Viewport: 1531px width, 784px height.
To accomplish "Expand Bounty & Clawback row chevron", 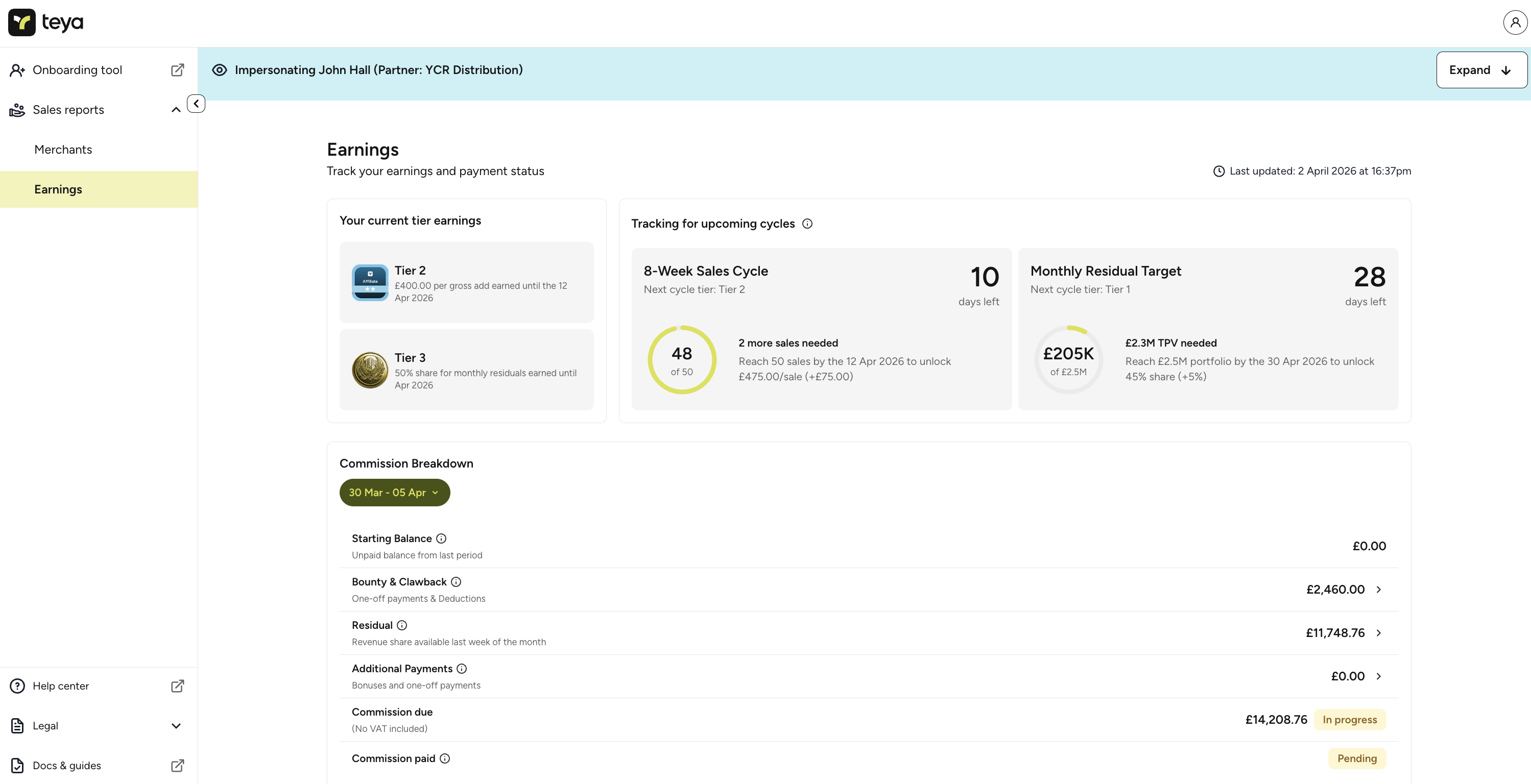I will (1378, 590).
